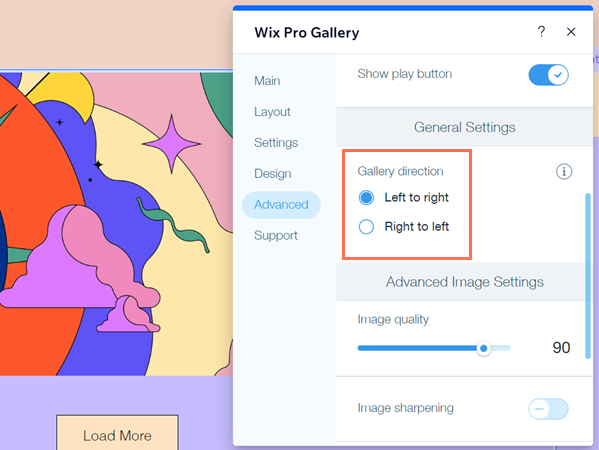This screenshot has height=450, width=599.
Task: Open the Support tab
Action: pos(275,236)
